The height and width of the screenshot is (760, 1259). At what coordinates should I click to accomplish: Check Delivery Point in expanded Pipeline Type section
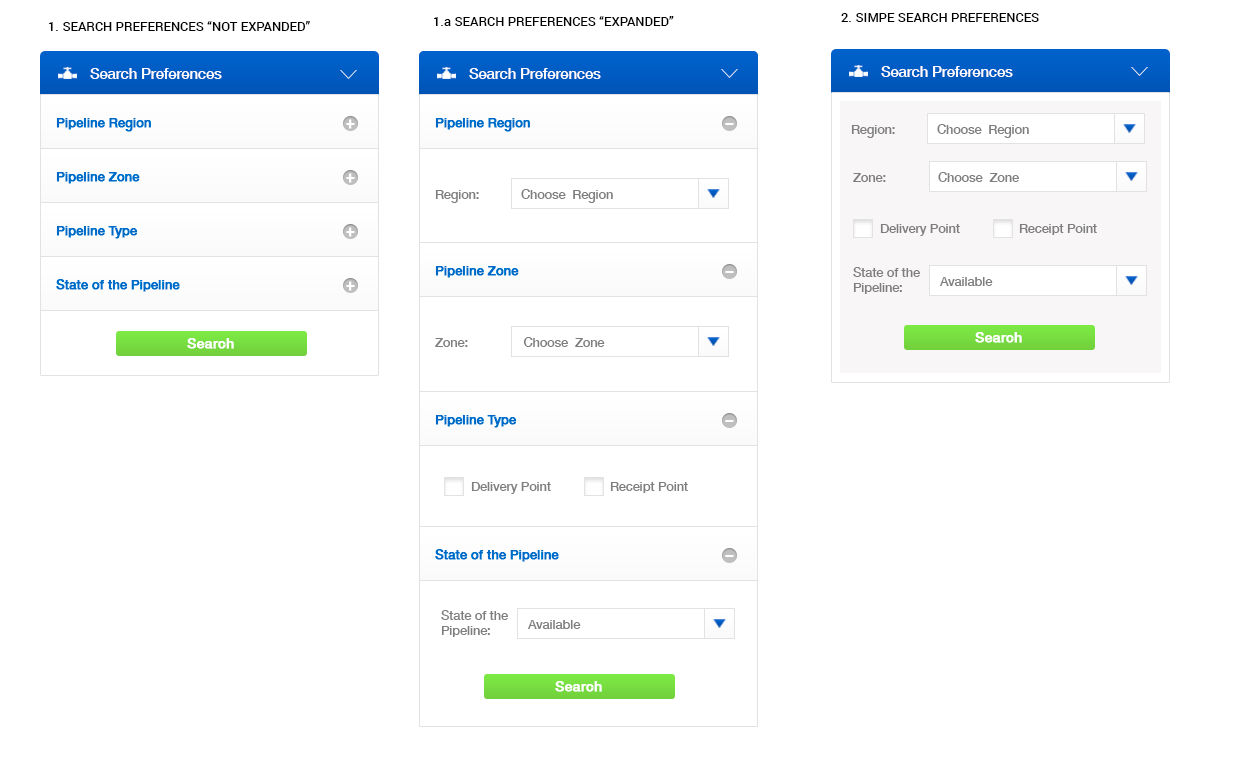pos(454,487)
